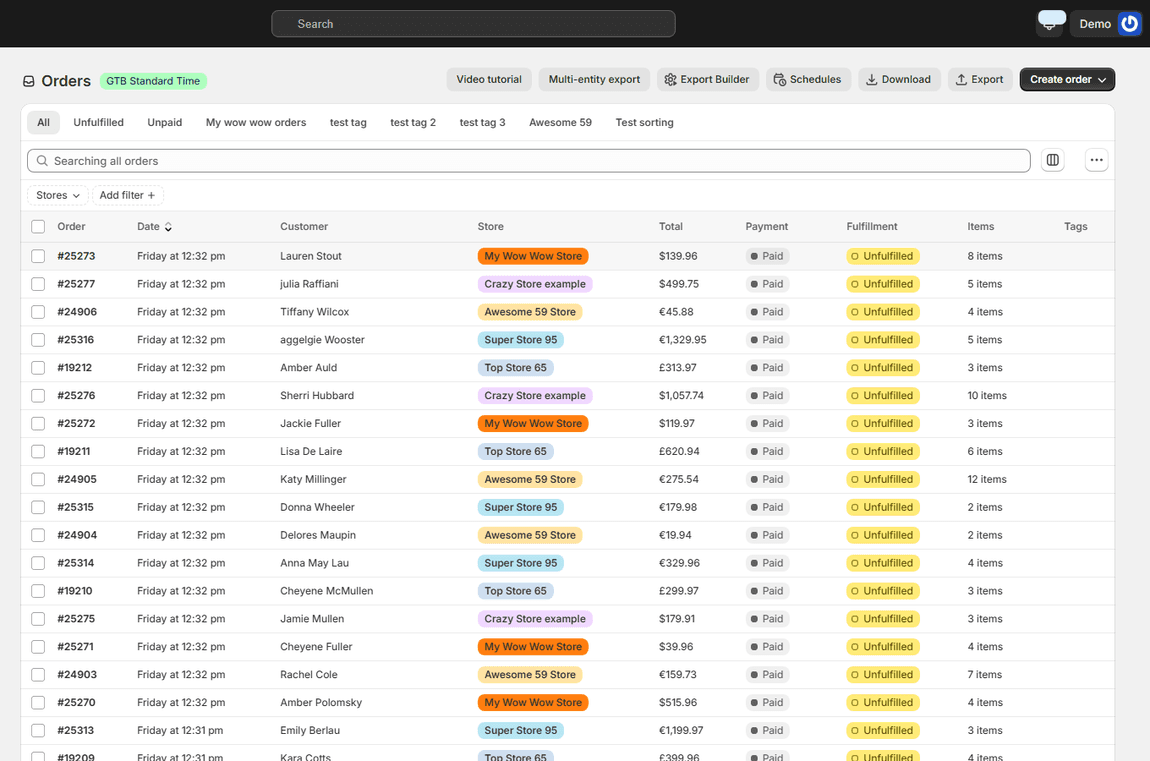Click the total $1,057.74
The width and height of the screenshot is (1150, 761).
(681, 395)
